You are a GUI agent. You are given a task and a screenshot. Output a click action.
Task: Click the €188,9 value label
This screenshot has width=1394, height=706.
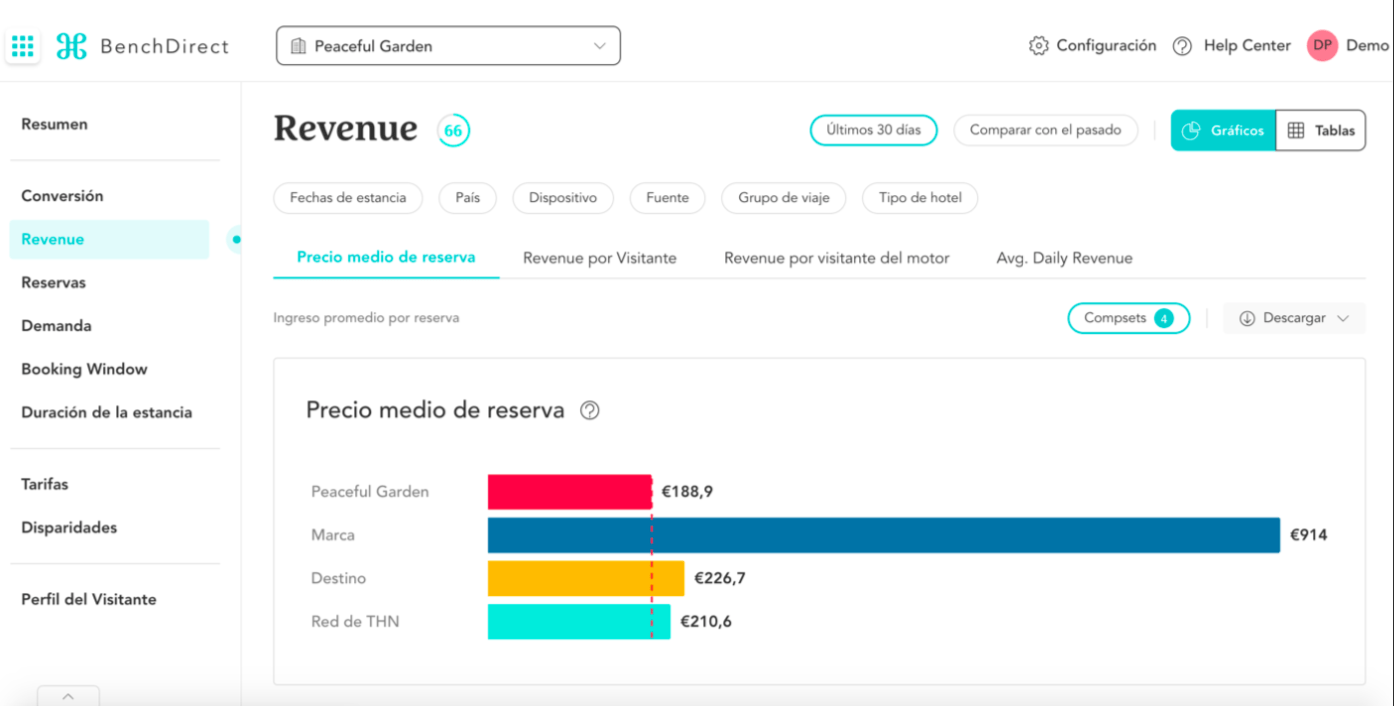pyautogui.click(x=687, y=492)
